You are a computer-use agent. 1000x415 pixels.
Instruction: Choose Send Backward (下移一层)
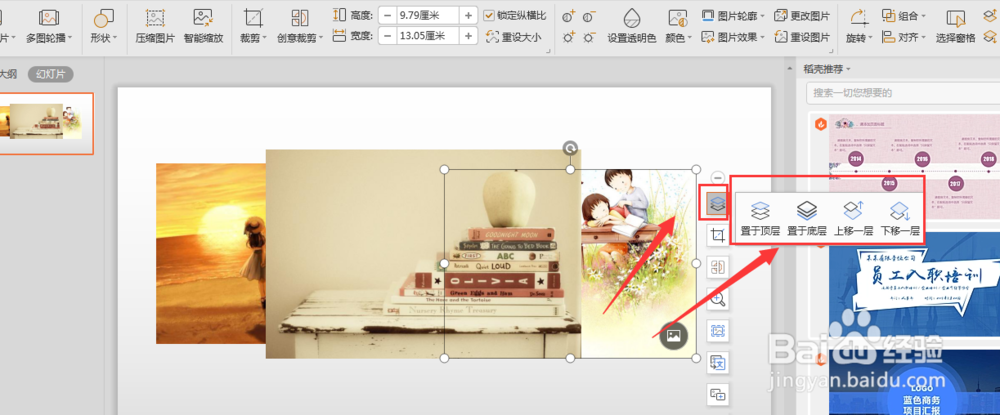tap(900, 219)
